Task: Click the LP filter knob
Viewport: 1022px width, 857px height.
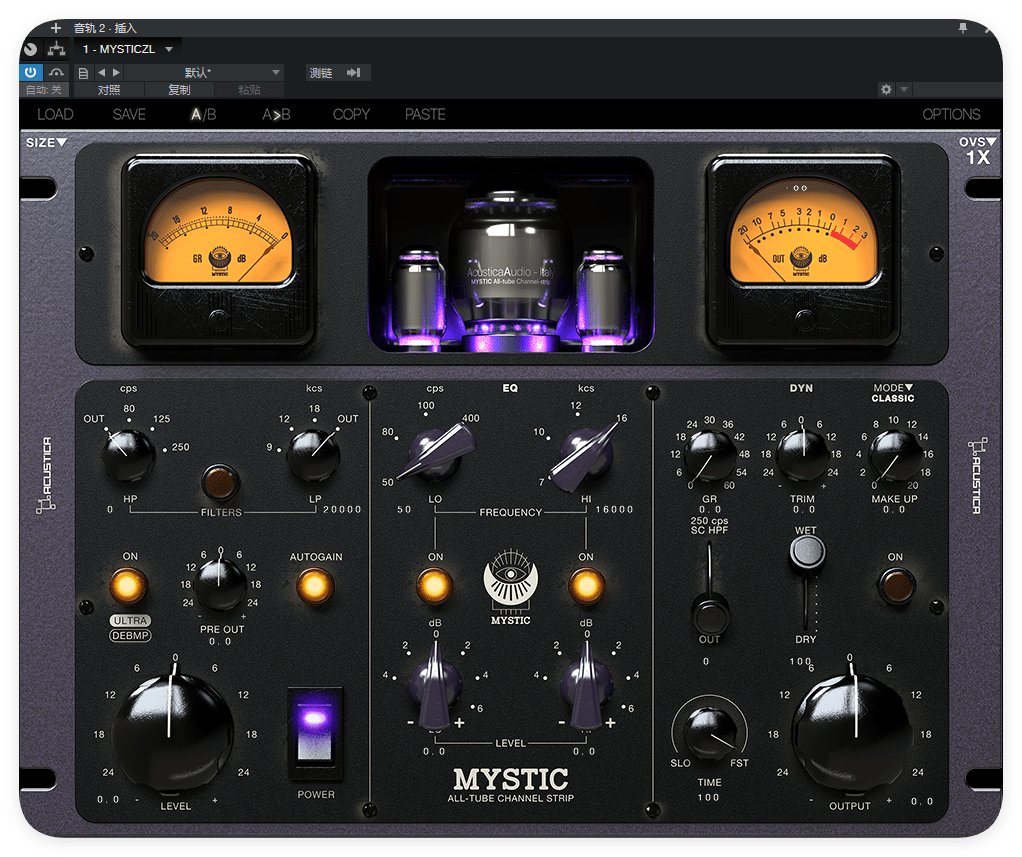Action: pyautogui.click(x=314, y=454)
